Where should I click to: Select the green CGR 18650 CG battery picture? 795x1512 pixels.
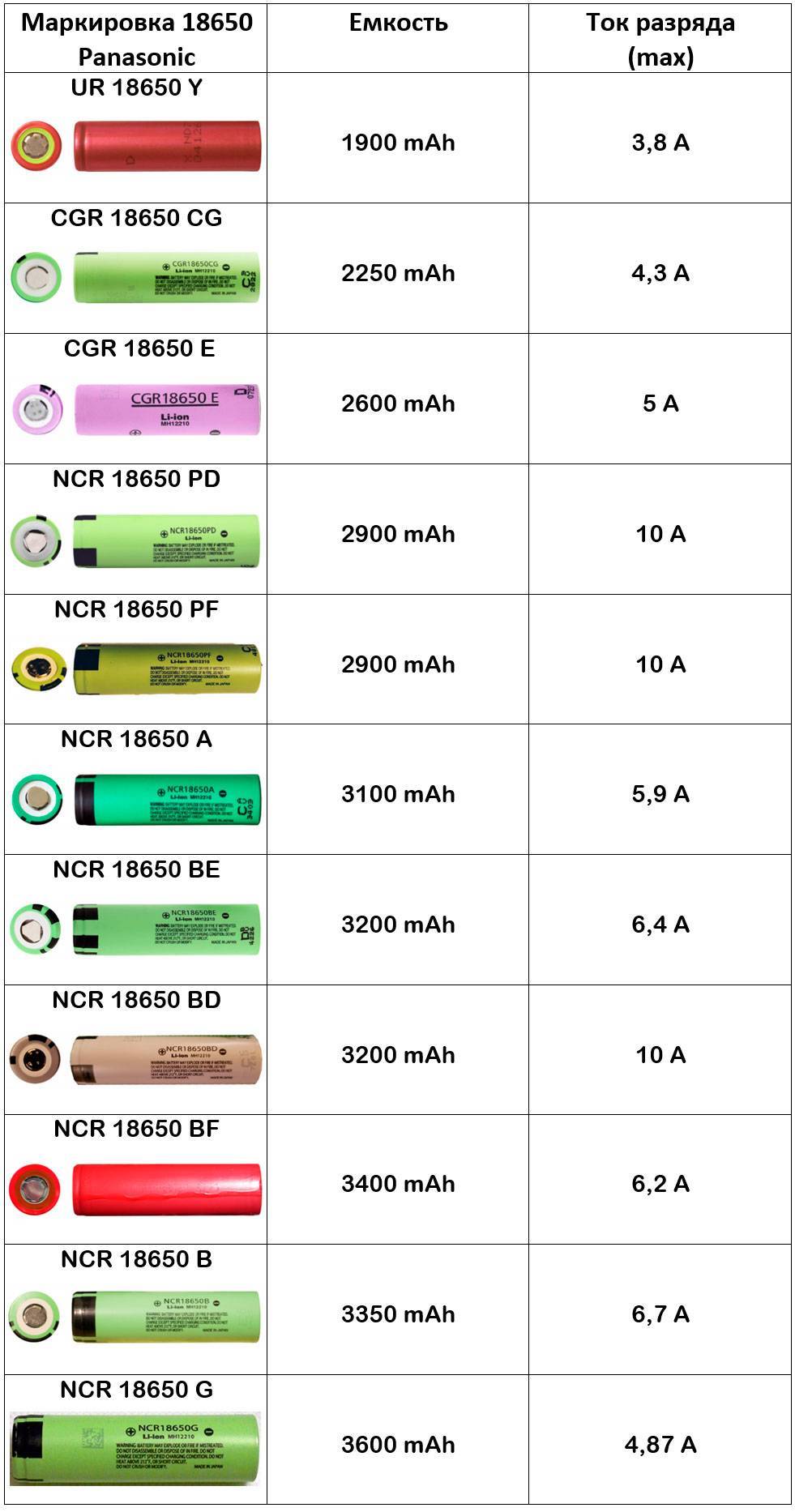[x=167, y=278]
